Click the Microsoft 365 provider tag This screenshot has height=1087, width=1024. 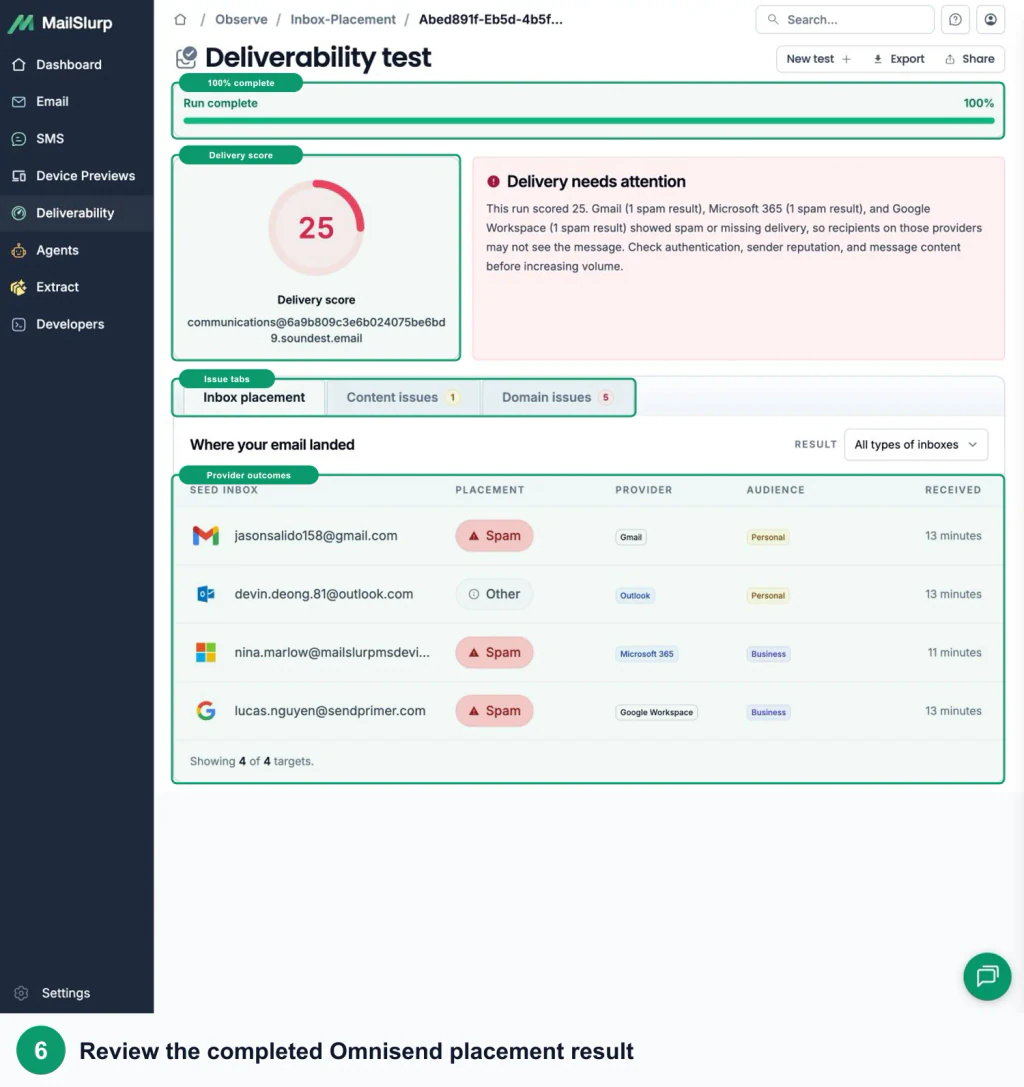(x=647, y=654)
